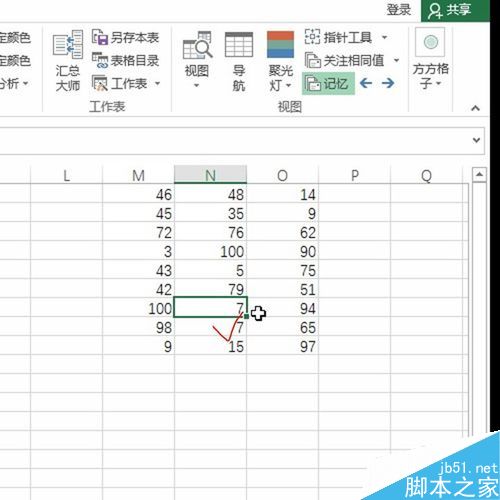
Task: Click the vertical scrollbar up arrow
Action: (x=479, y=174)
